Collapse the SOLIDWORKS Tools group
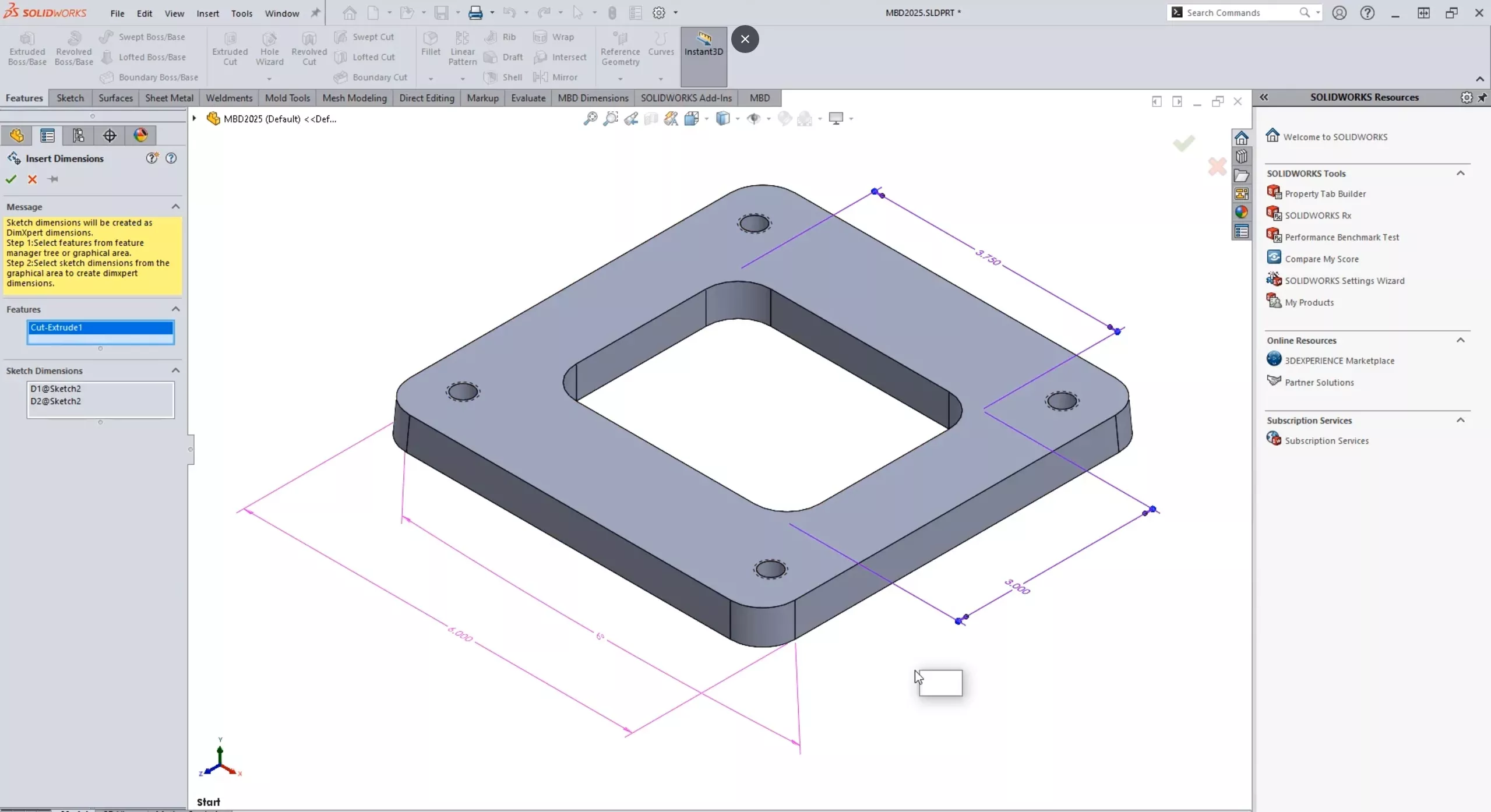 (1460, 173)
